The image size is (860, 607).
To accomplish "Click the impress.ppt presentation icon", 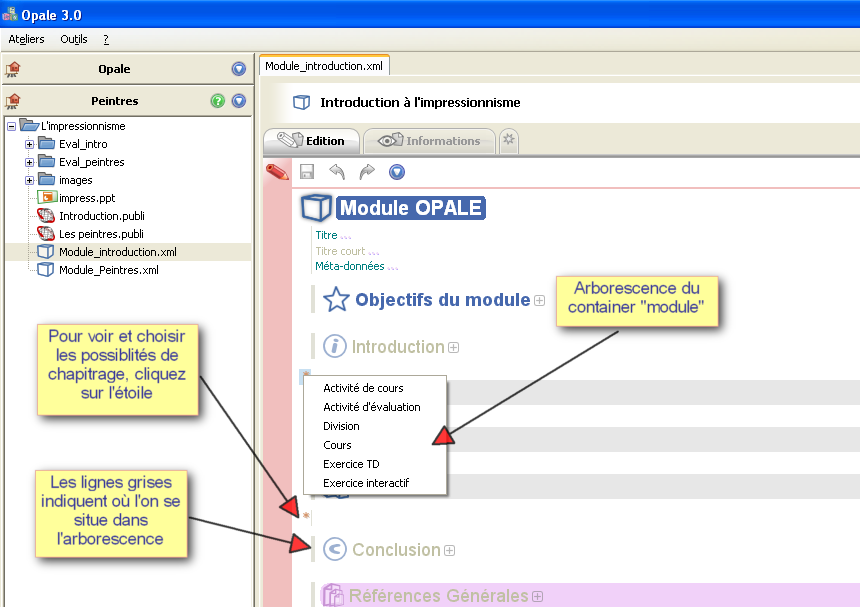I will (x=47, y=197).
